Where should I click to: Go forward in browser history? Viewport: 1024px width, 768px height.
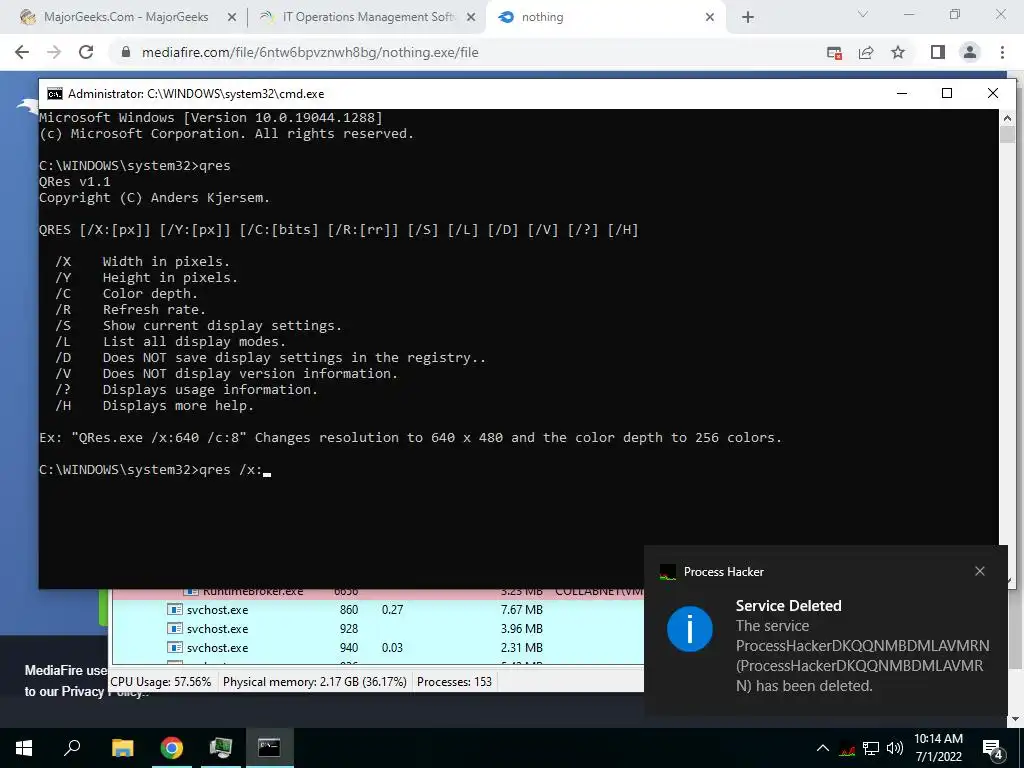pyautogui.click(x=54, y=52)
